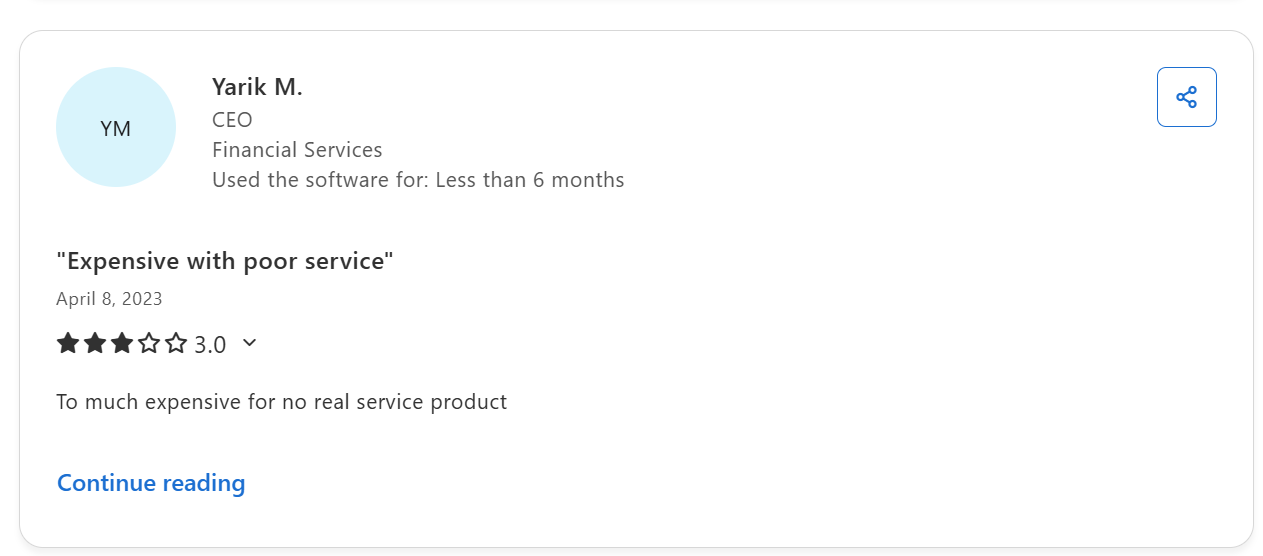Viewport: 1263px width, 556px height.
Task: Click the YM avatar circle
Action: click(116, 127)
